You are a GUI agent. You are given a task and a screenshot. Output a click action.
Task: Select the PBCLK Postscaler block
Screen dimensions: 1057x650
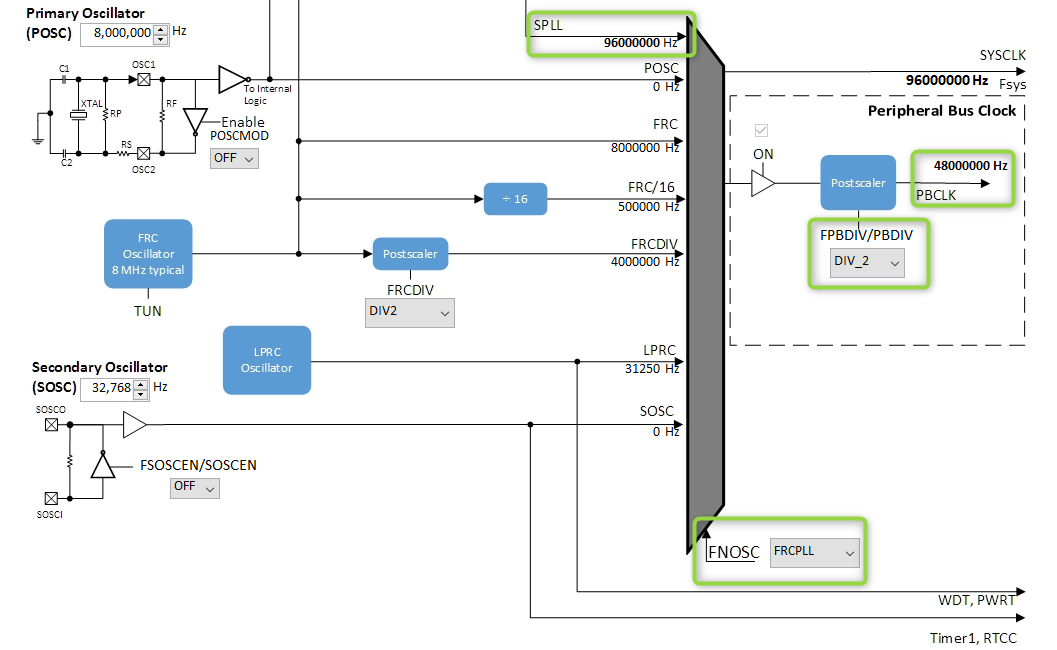click(857, 183)
